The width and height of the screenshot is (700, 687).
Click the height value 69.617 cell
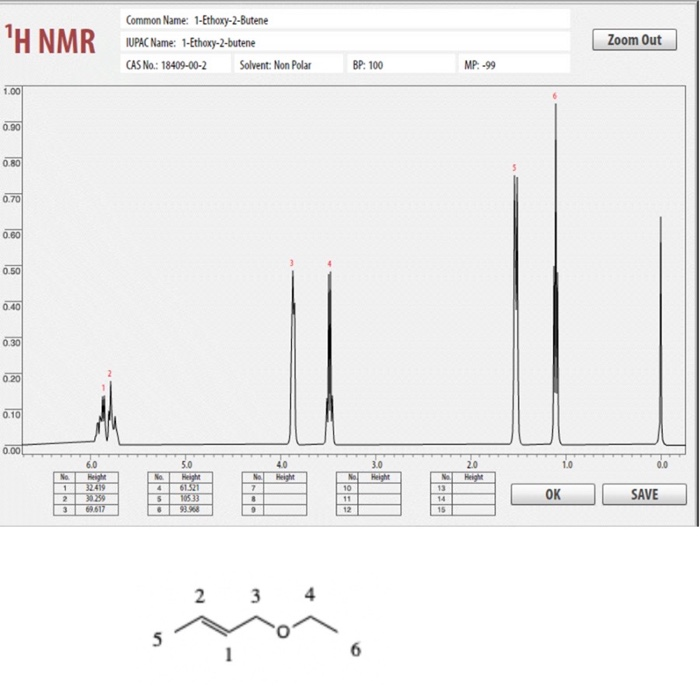(96, 510)
